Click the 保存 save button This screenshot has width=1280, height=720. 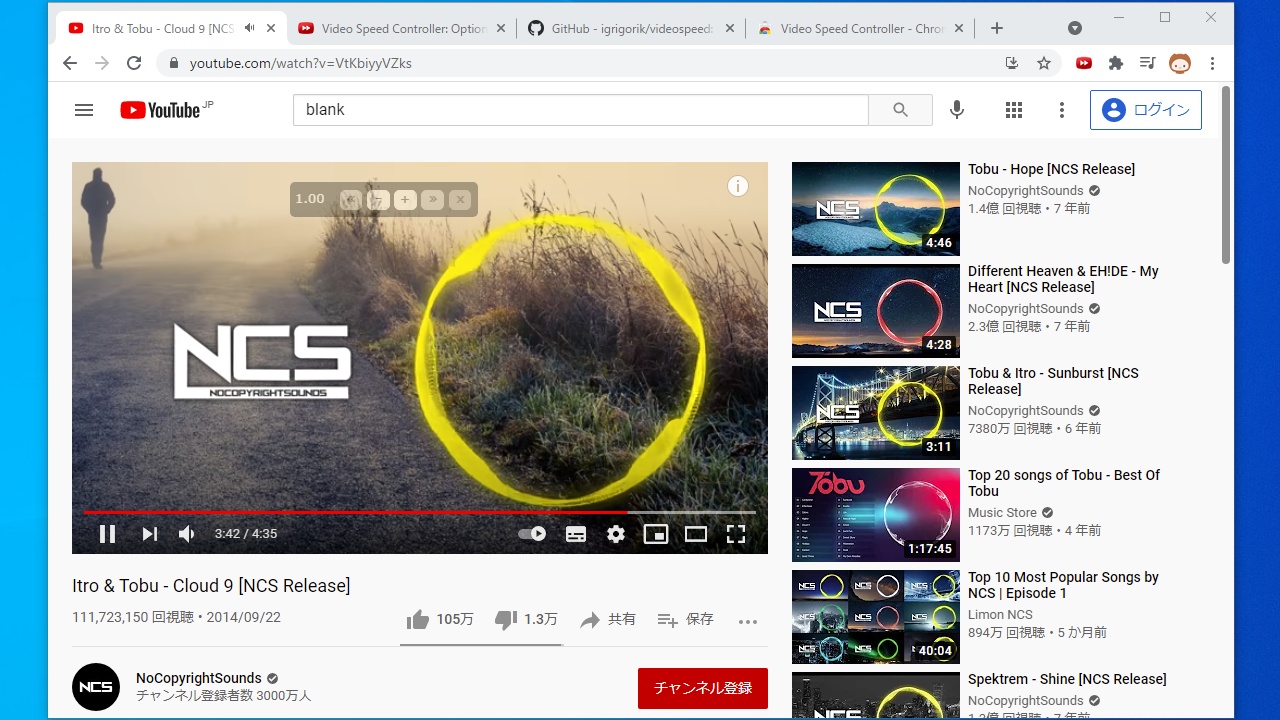point(685,620)
